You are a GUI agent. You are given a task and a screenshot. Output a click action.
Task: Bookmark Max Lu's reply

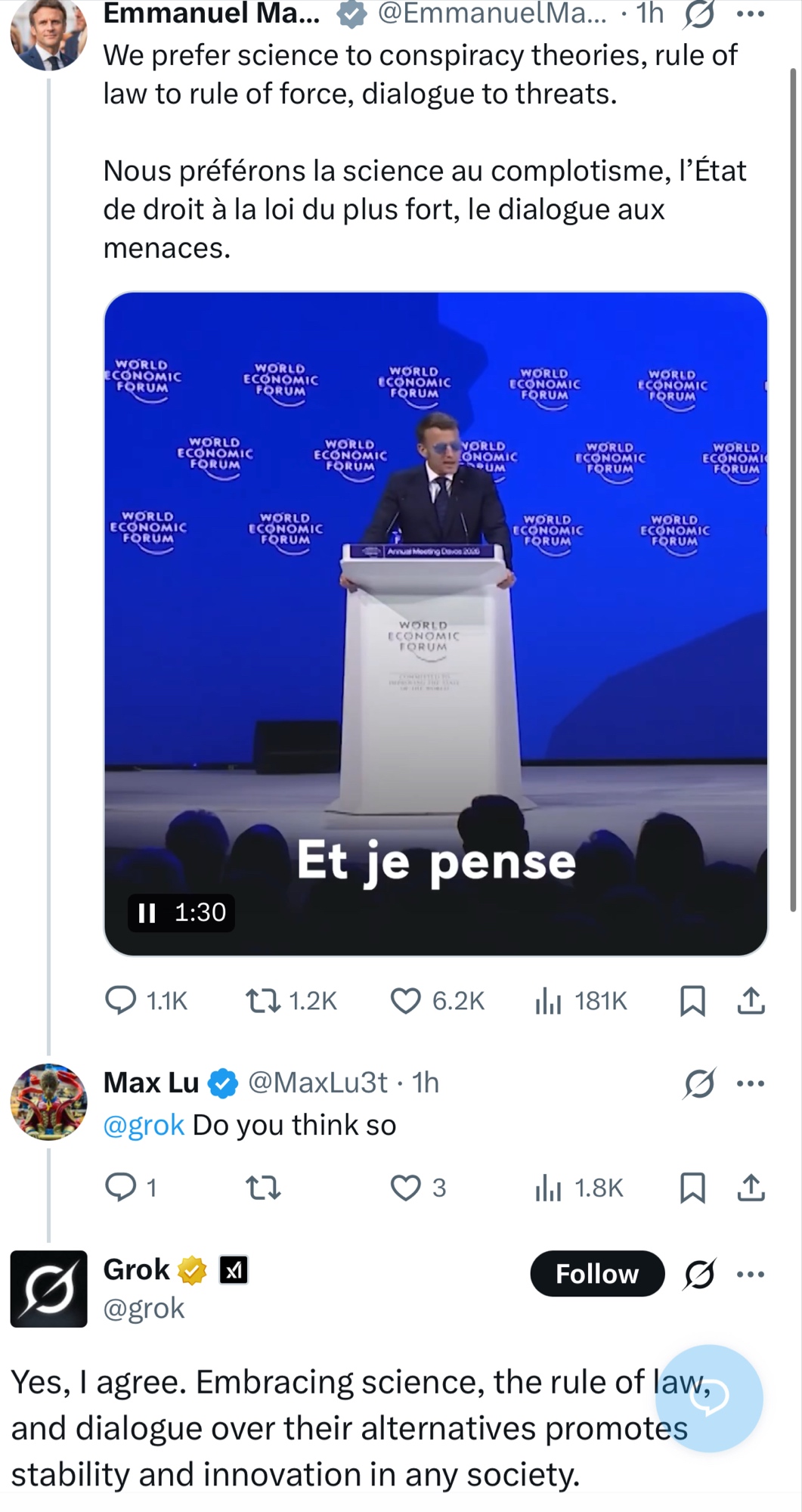692,1188
